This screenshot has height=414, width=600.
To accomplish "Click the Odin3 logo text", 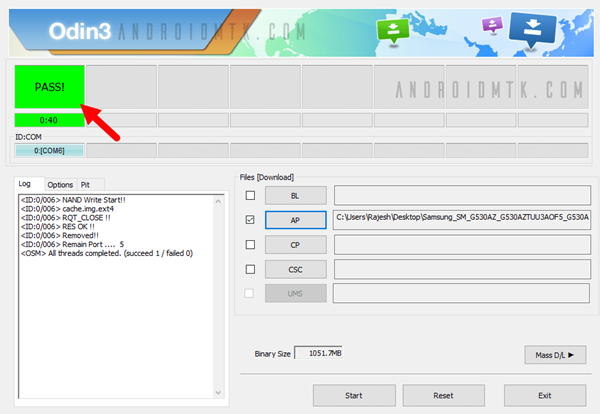I will point(80,31).
